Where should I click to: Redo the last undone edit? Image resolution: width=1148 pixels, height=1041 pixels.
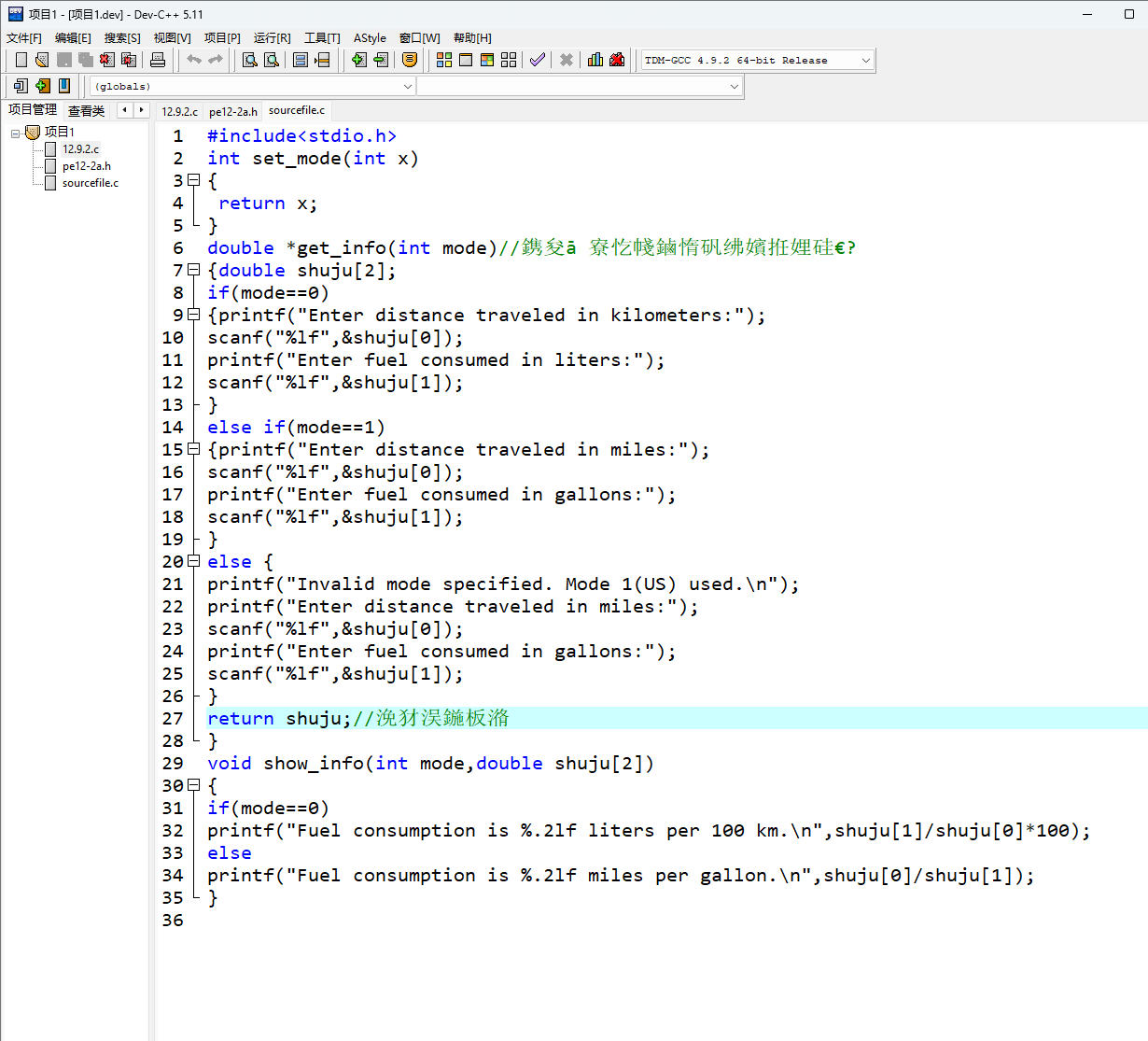(216, 60)
